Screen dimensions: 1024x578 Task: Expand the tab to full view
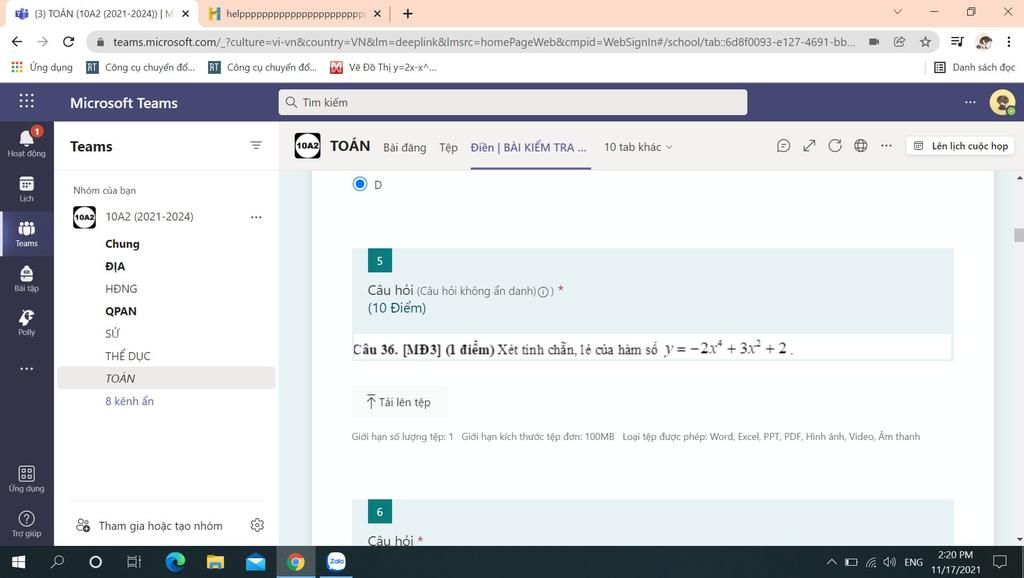(x=809, y=146)
